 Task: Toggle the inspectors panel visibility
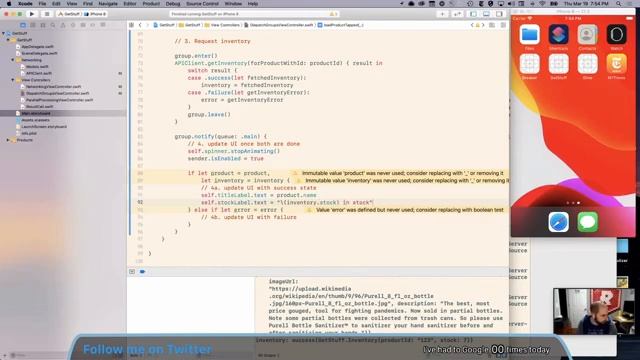point(499,14)
